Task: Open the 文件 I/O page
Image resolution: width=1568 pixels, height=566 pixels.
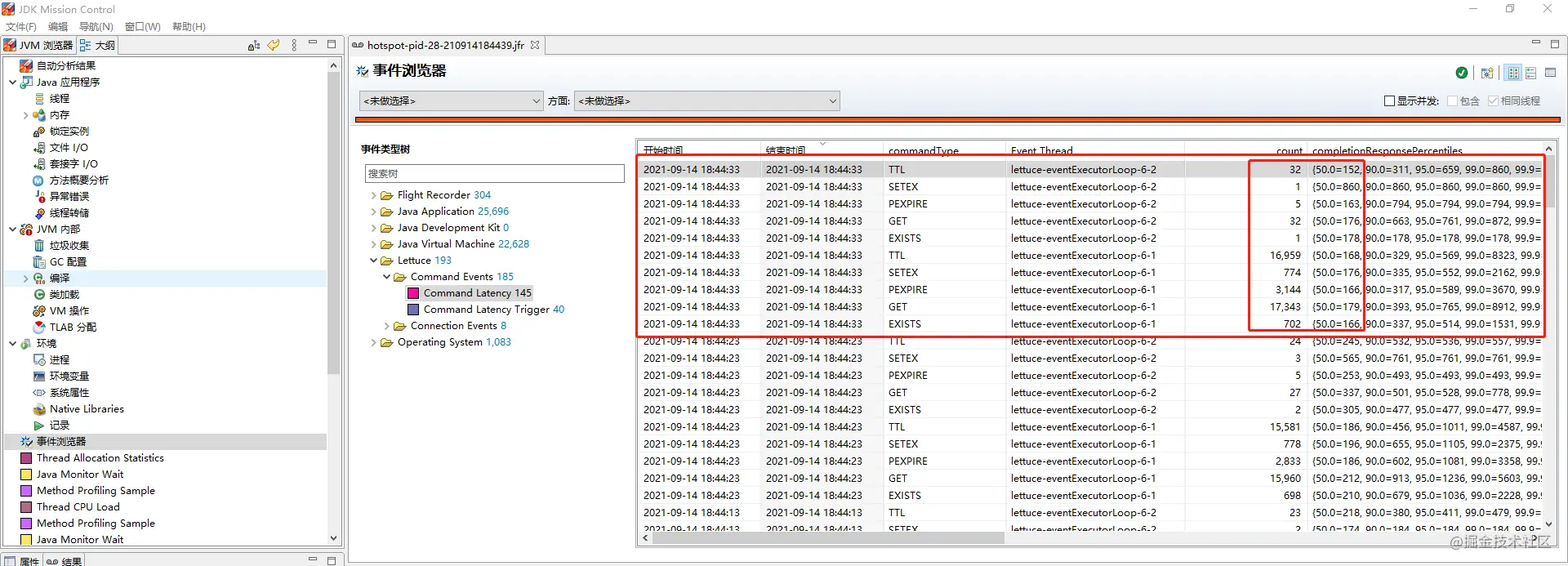Action: [x=69, y=147]
